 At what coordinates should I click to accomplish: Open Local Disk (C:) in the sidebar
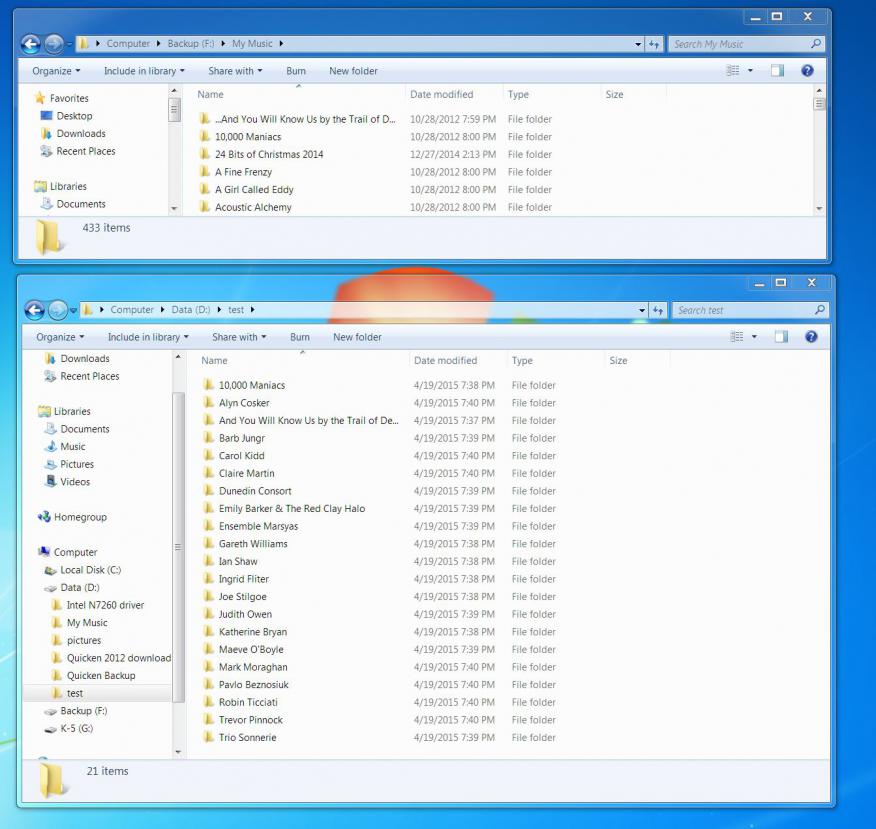pyautogui.click(x=90, y=570)
